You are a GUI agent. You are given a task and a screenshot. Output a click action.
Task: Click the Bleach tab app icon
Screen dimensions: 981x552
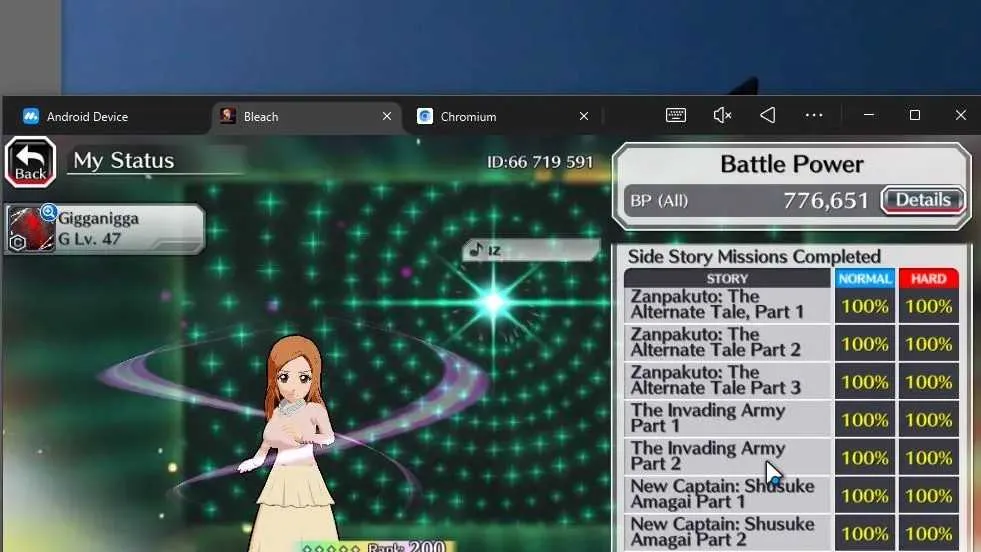pos(228,116)
